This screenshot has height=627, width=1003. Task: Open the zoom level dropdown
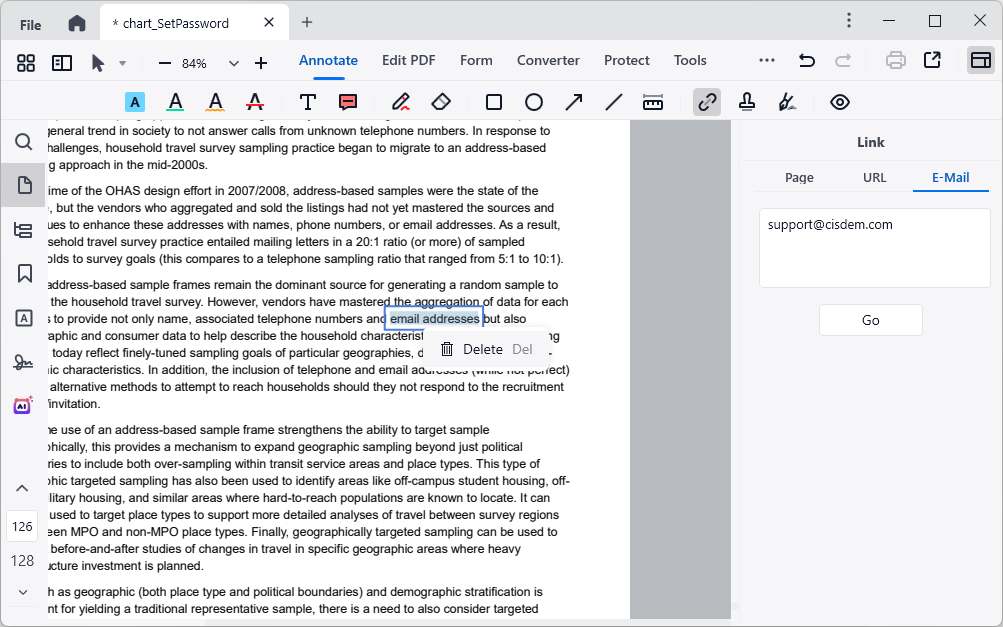click(234, 63)
